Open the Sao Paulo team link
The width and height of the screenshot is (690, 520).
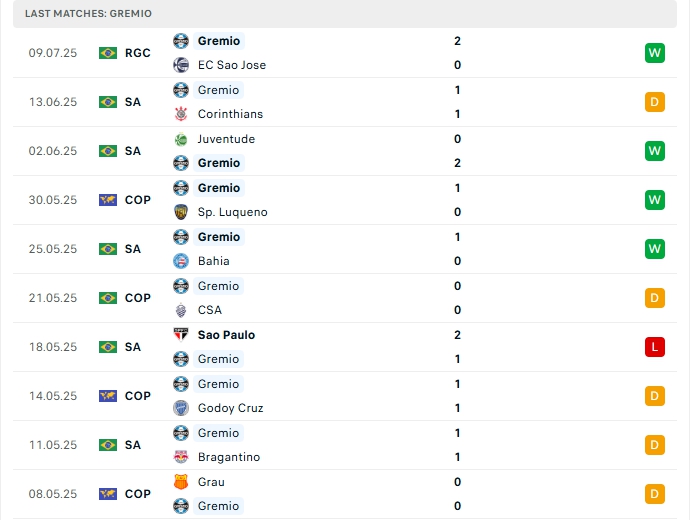click(226, 335)
